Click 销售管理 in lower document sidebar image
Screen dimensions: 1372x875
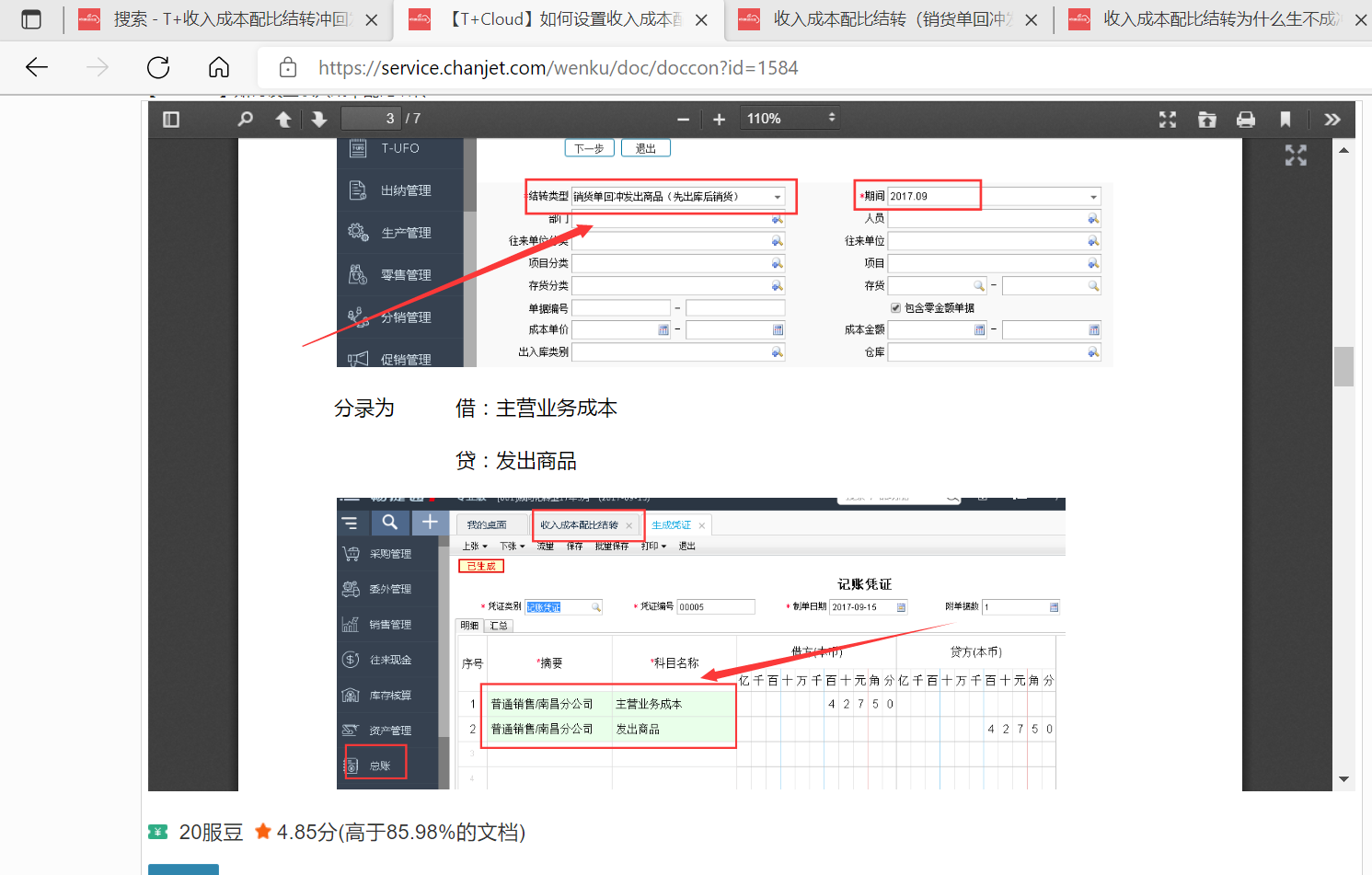coord(390,625)
